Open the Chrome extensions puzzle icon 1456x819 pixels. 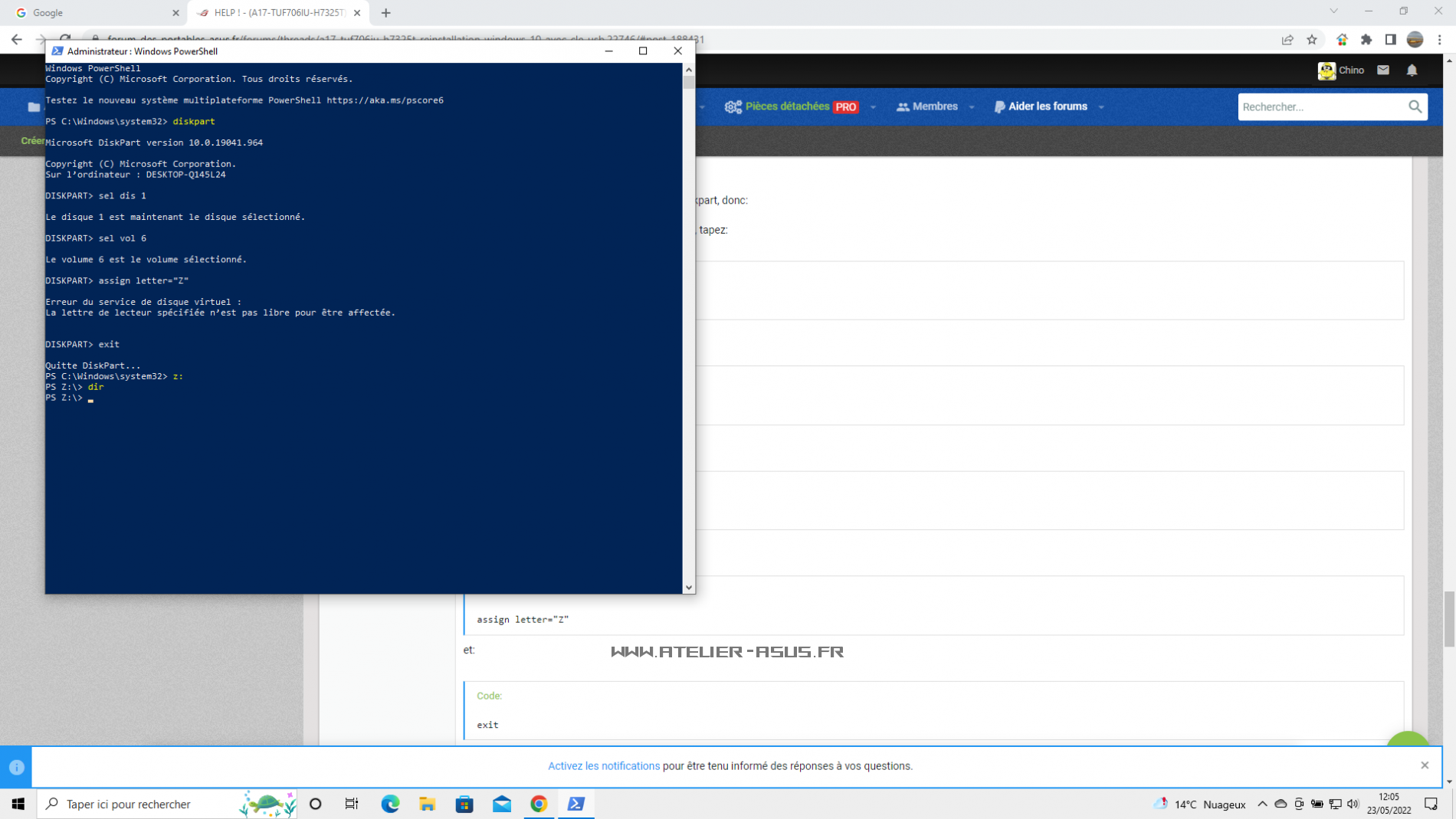[x=1366, y=40]
